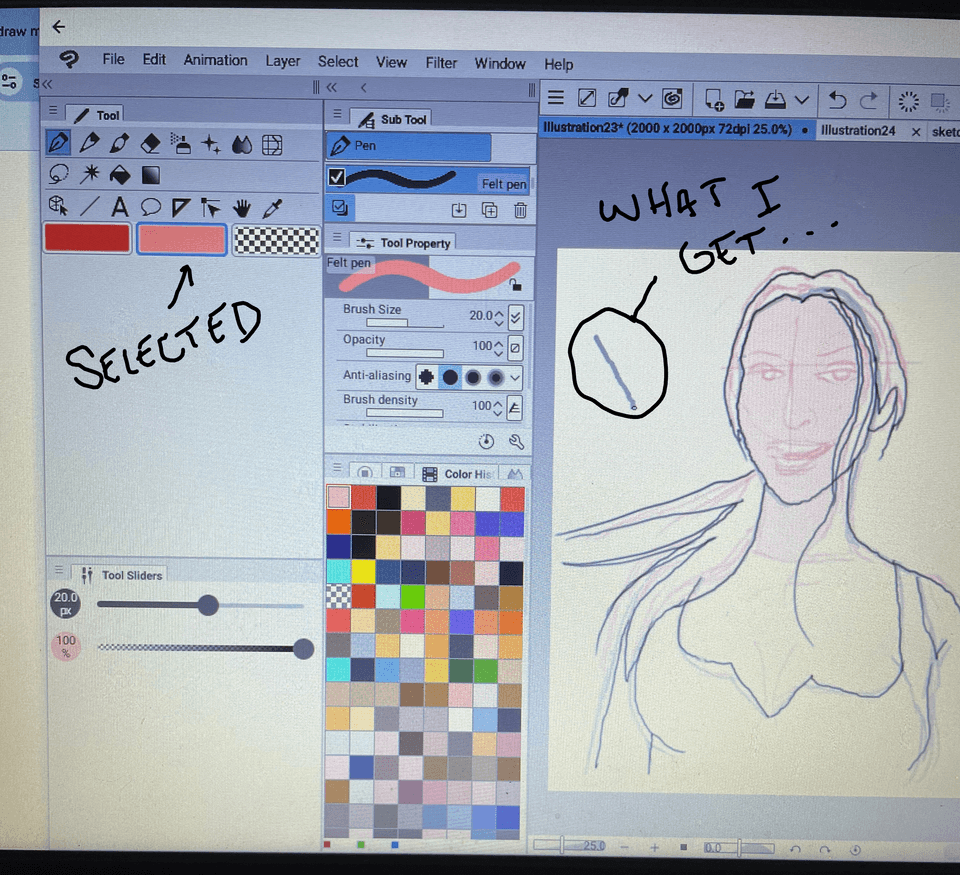Choose the Lasso selection tool
This screenshot has height=875, width=960.
58,175
